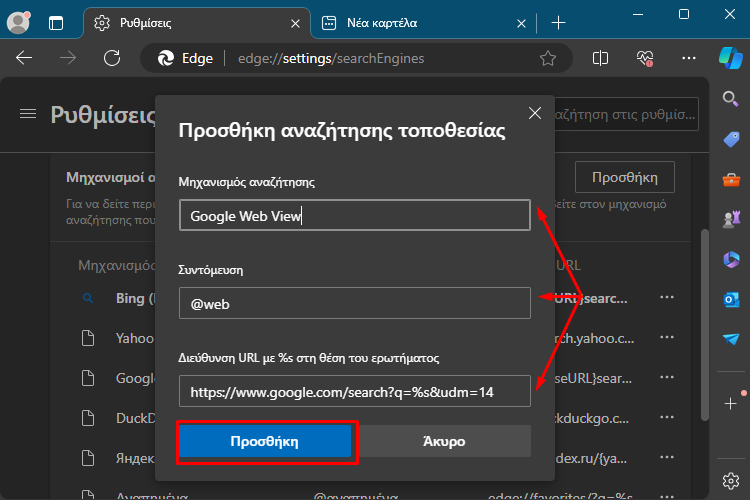This screenshot has height=500, width=750.
Task: Go back to previous page
Action: pos(24,58)
